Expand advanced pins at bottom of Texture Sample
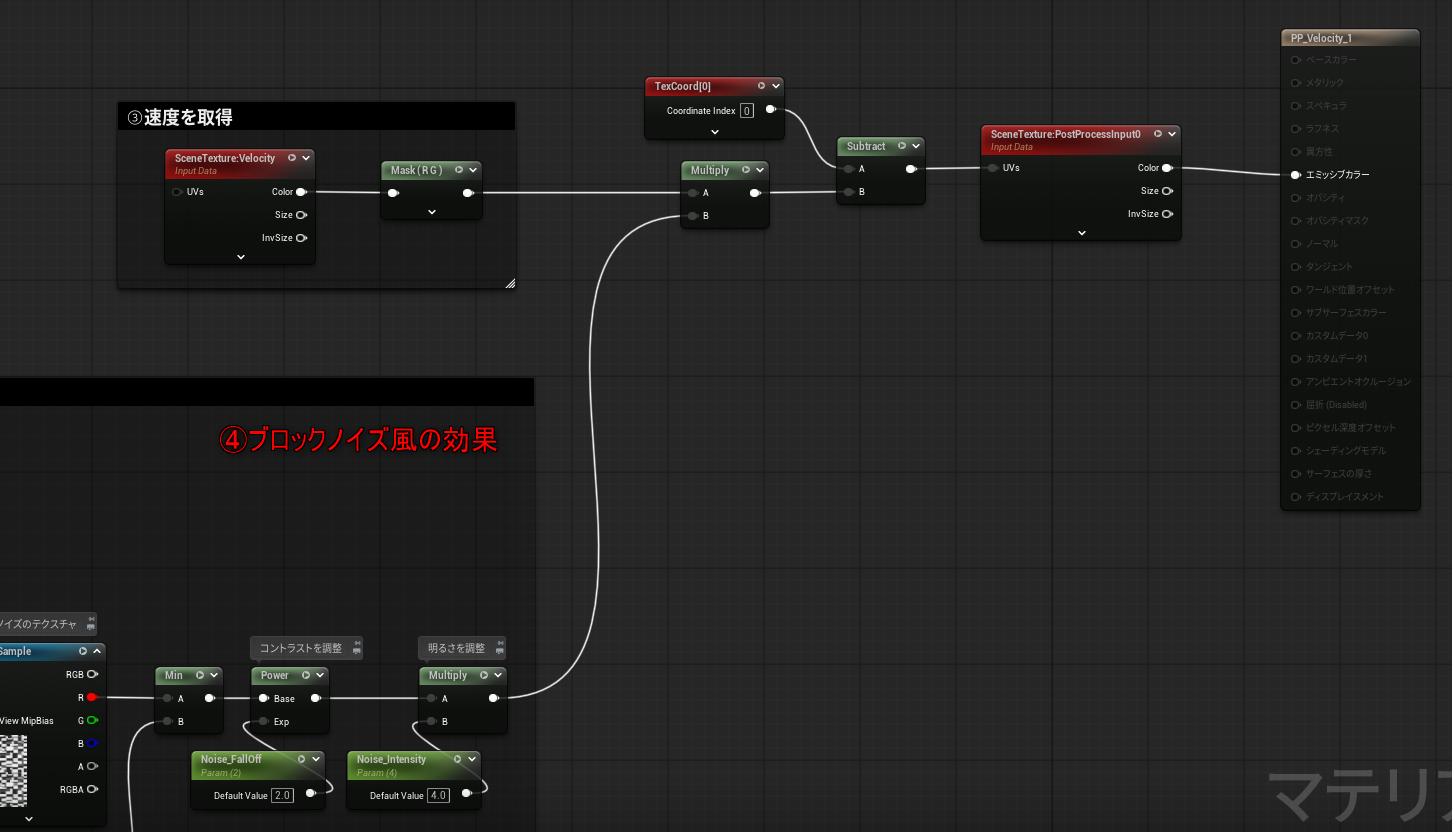The image size is (1452, 832). tap(28, 818)
